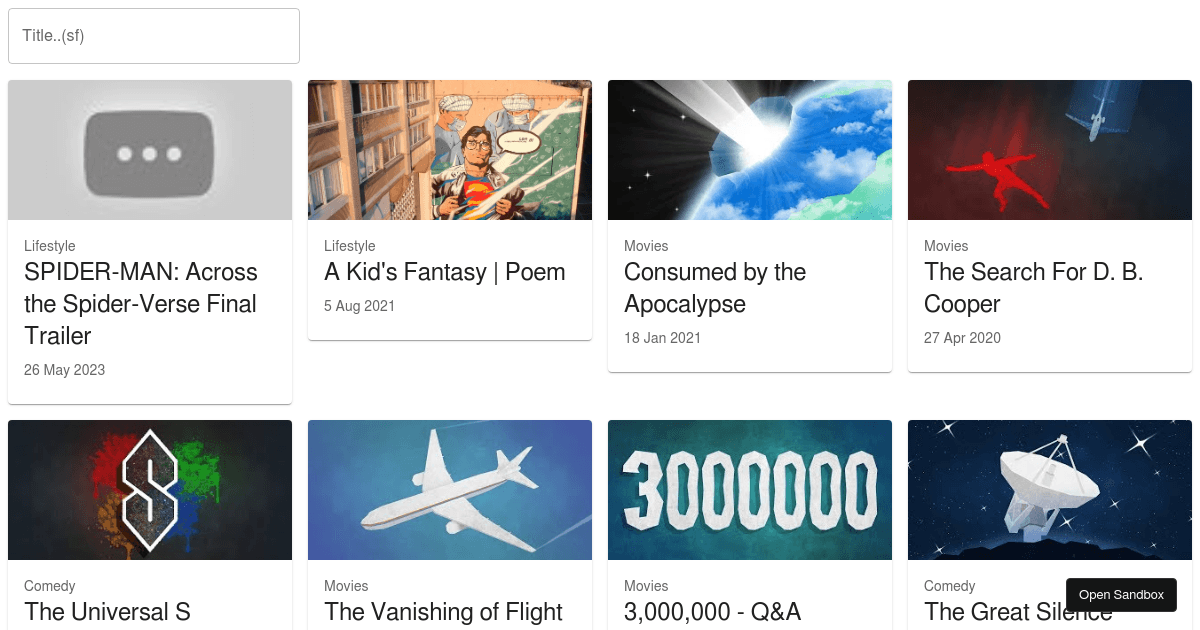
Task: Click the 3000000 number thumbnail
Action: (750, 490)
